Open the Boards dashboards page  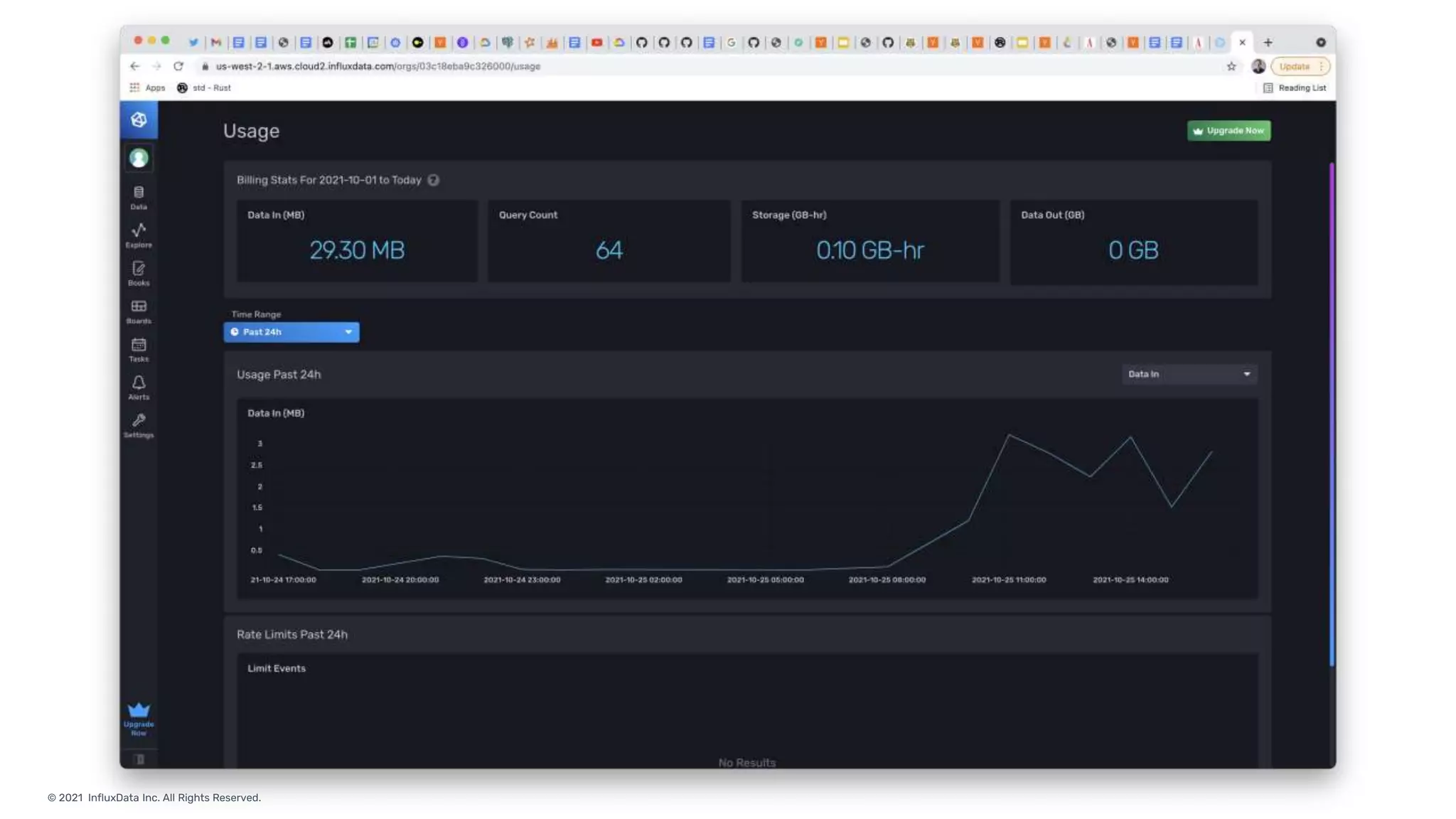(139, 311)
